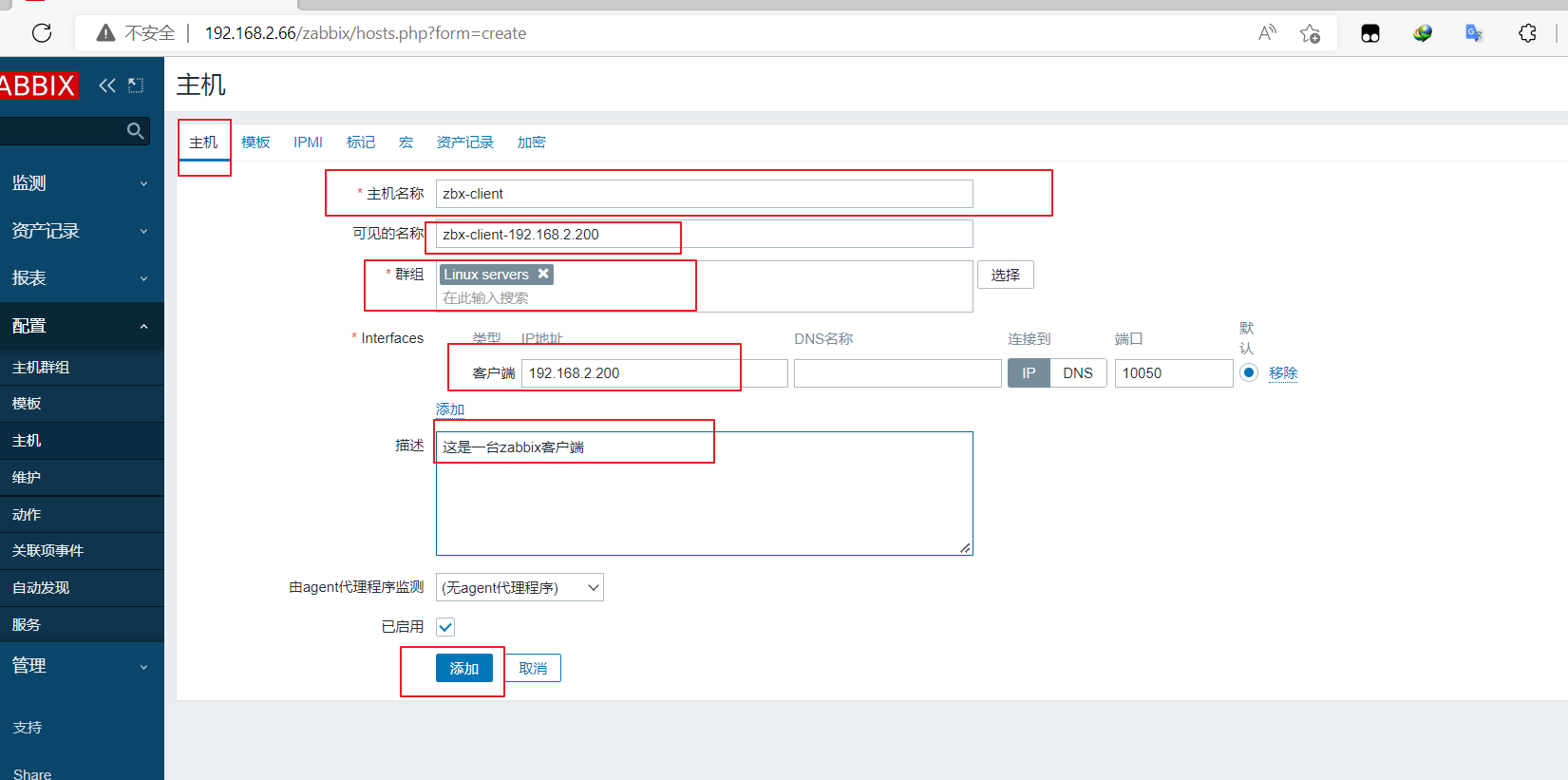1568x780 pixels.
Task: Click the not-secure warning triangle icon
Action: 105,33
